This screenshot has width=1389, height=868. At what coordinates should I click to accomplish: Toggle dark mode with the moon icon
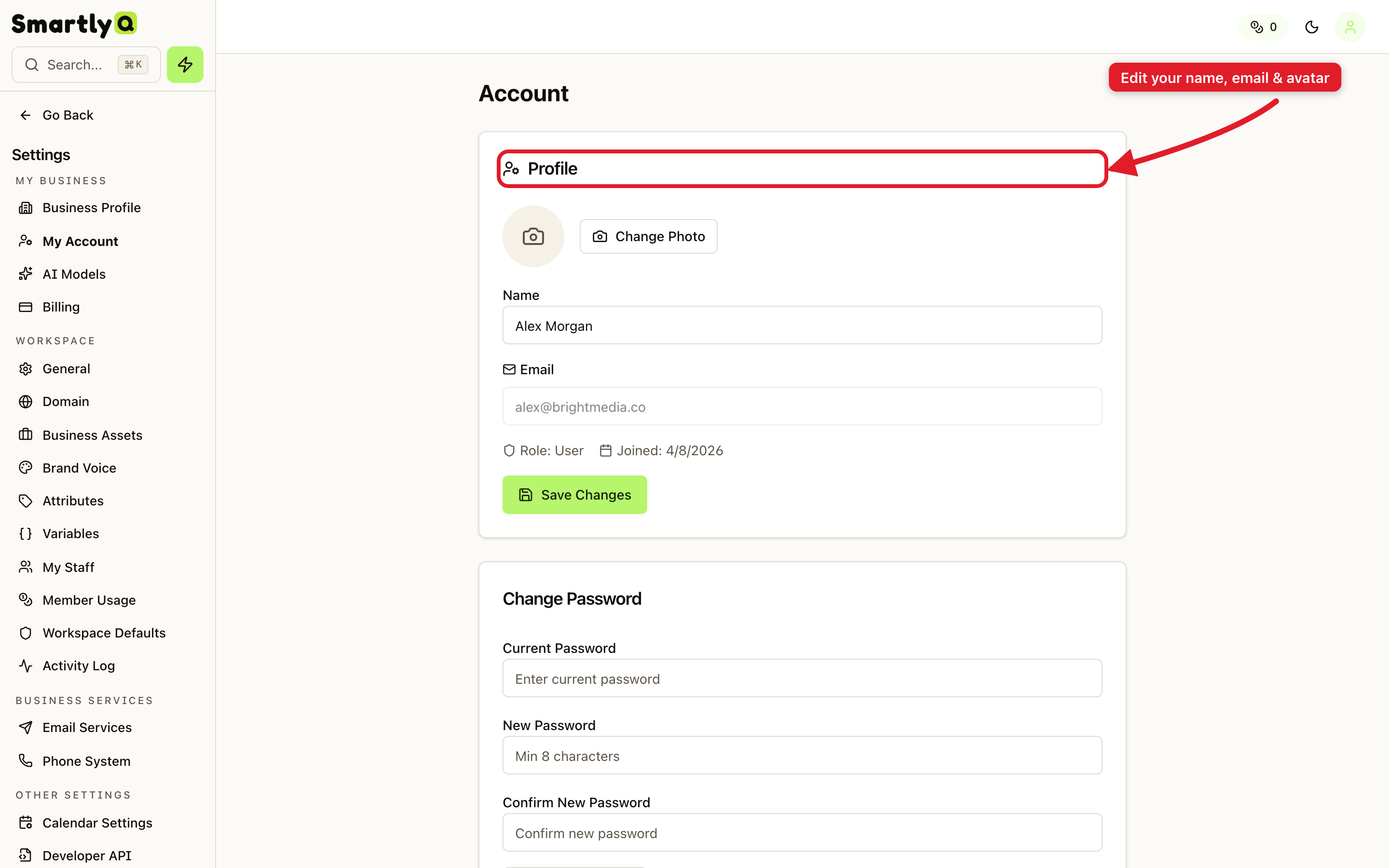pyautogui.click(x=1311, y=27)
